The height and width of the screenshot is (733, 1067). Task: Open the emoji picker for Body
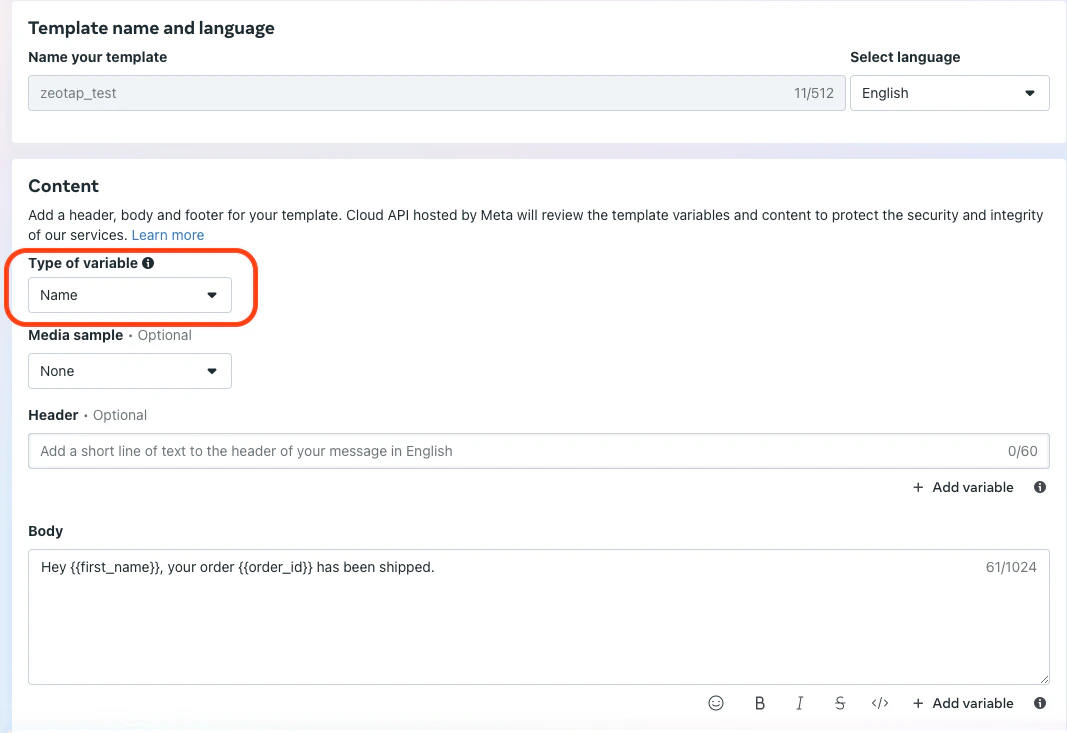(x=716, y=703)
